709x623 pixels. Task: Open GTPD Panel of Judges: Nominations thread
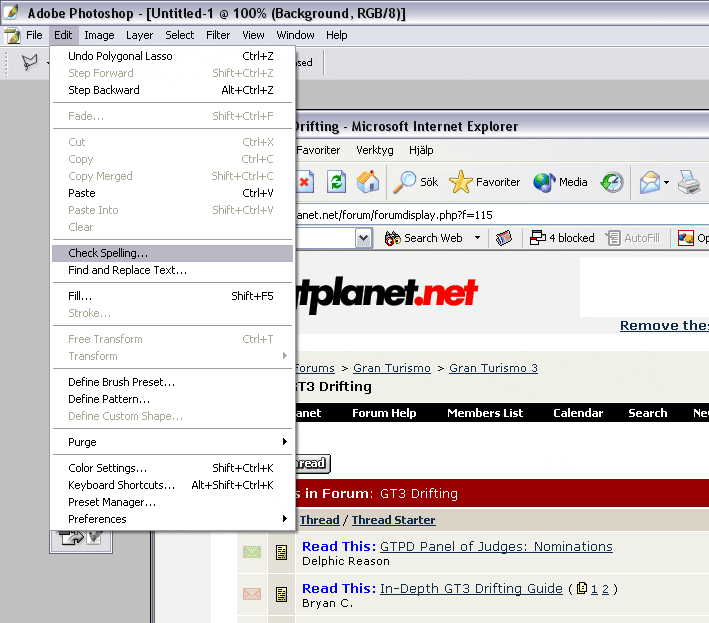pos(496,546)
